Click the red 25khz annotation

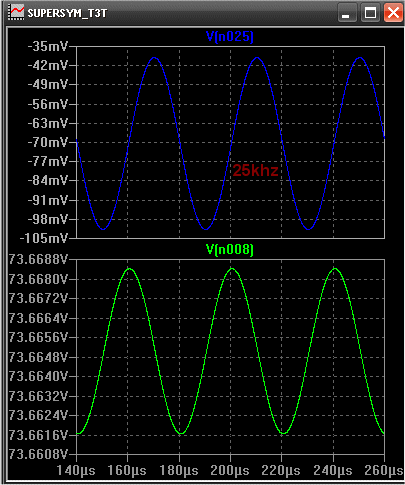click(255, 170)
